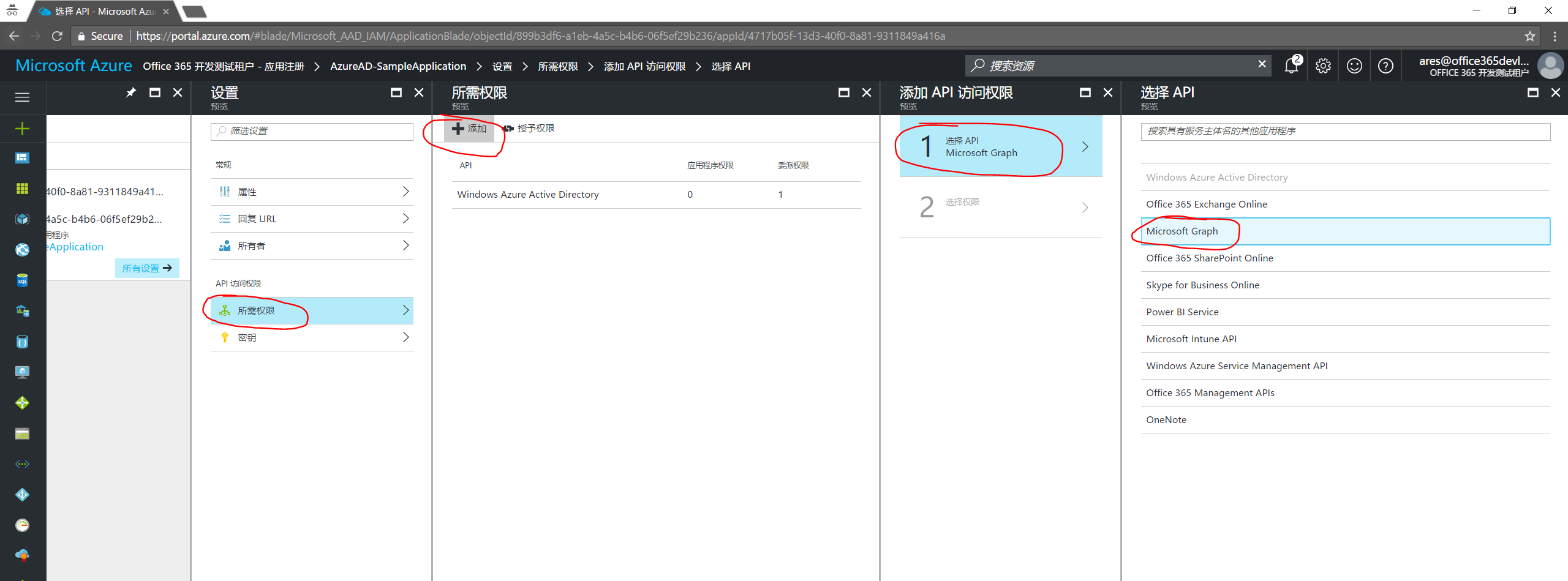Select Windows Azure Service Management API

point(1345,366)
